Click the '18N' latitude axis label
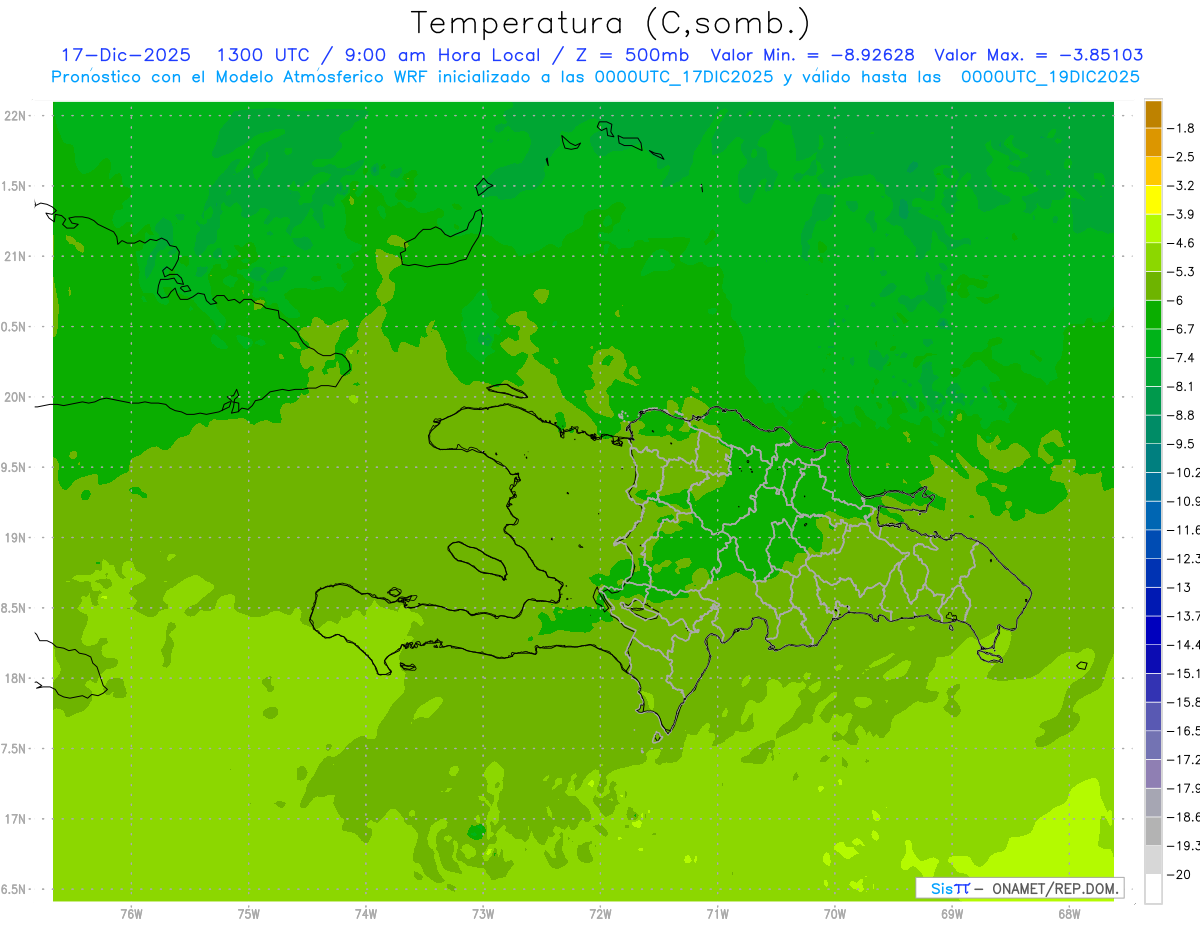Image resolution: width=1200 pixels, height=927 pixels. pos(17,679)
